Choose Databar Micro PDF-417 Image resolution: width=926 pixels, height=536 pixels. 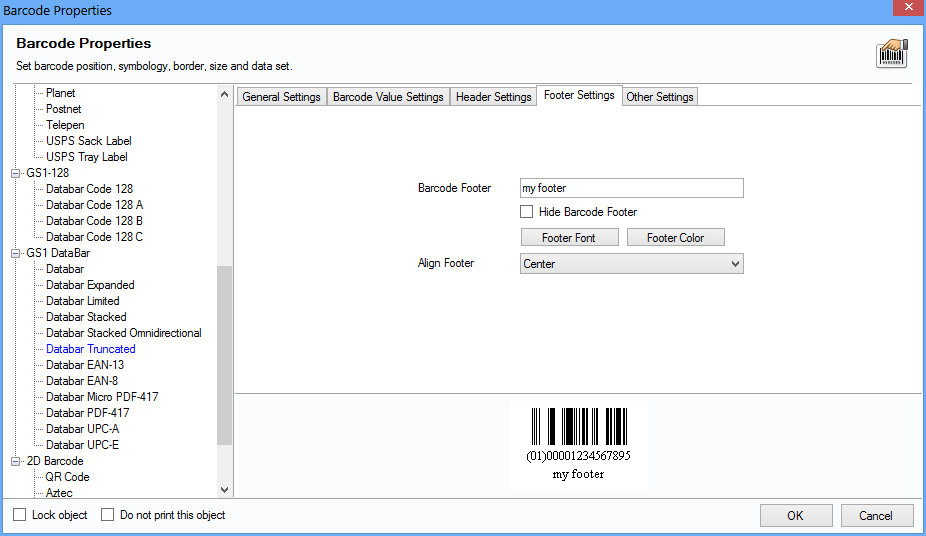tap(102, 397)
